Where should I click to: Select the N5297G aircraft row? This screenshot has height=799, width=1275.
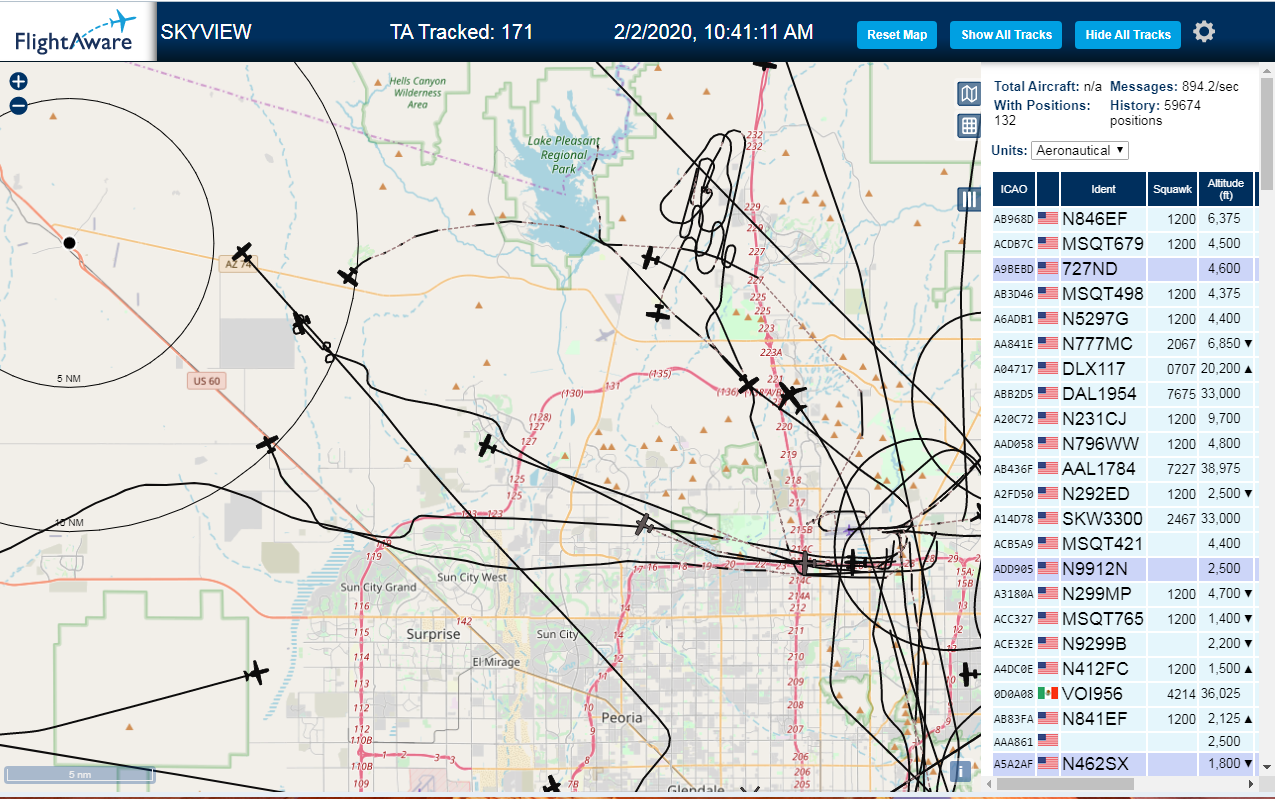1125,318
